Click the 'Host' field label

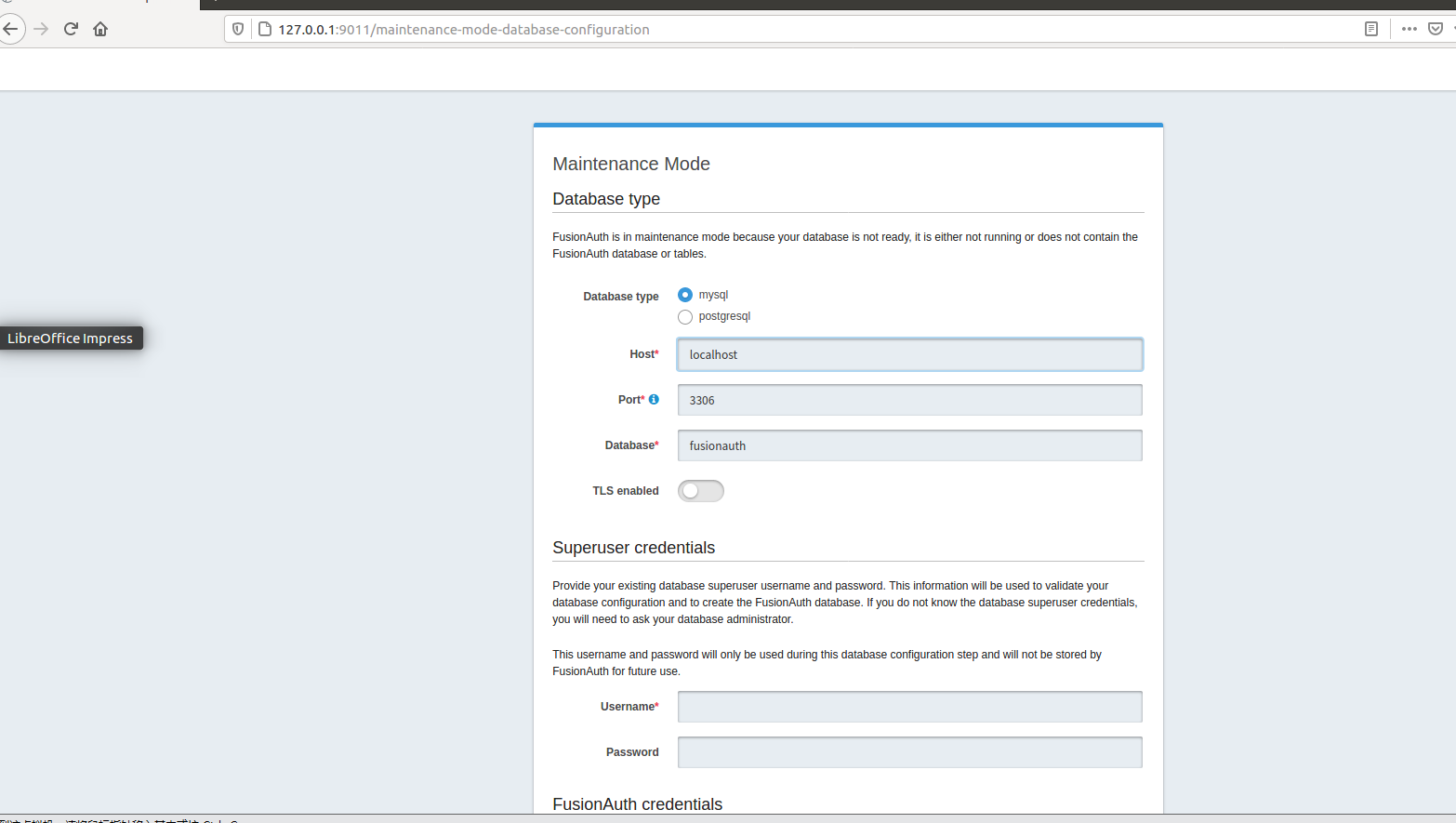(642, 354)
